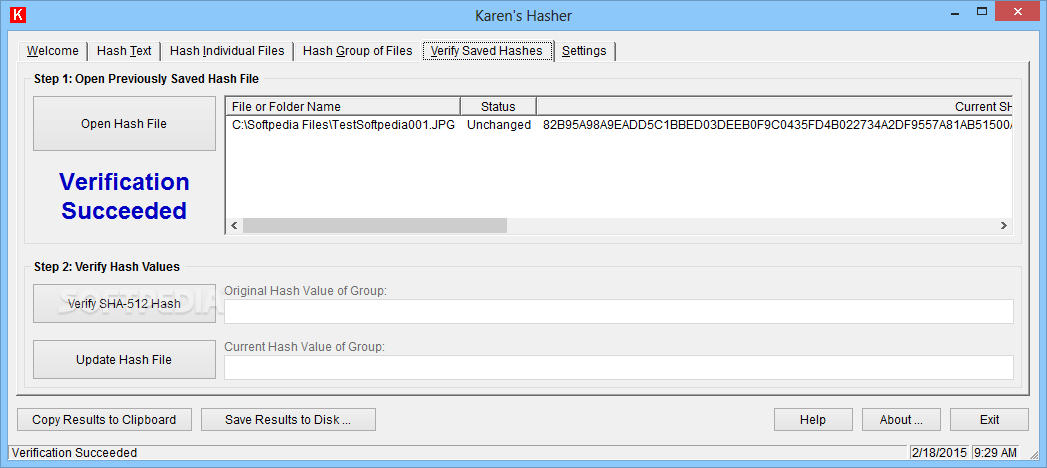Copy Results to Clipboard
1047x468 pixels.
(104, 420)
